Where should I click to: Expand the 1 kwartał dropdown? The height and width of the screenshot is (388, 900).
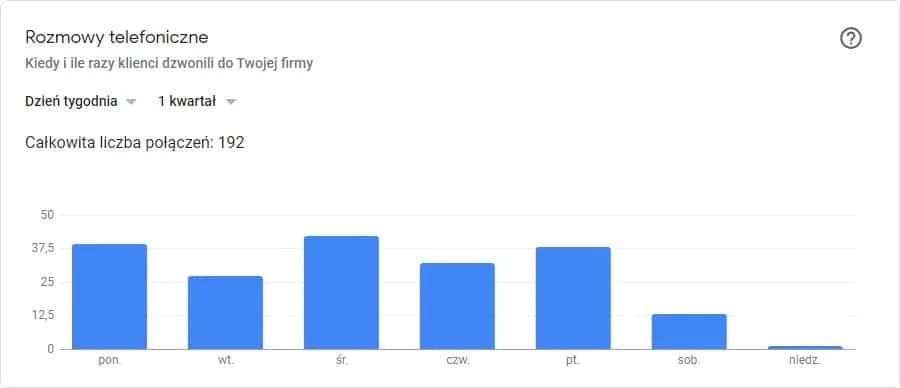(x=197, y=102)
